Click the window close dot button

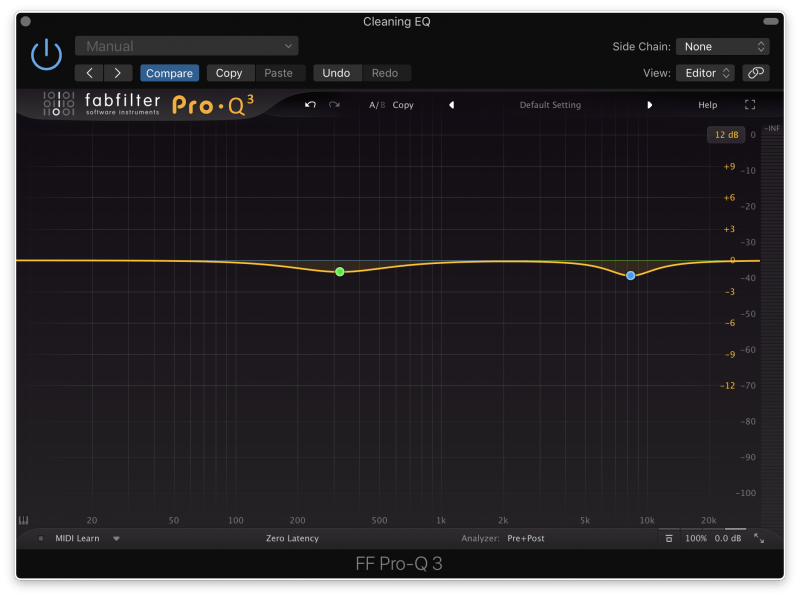(x=26, y=21)
